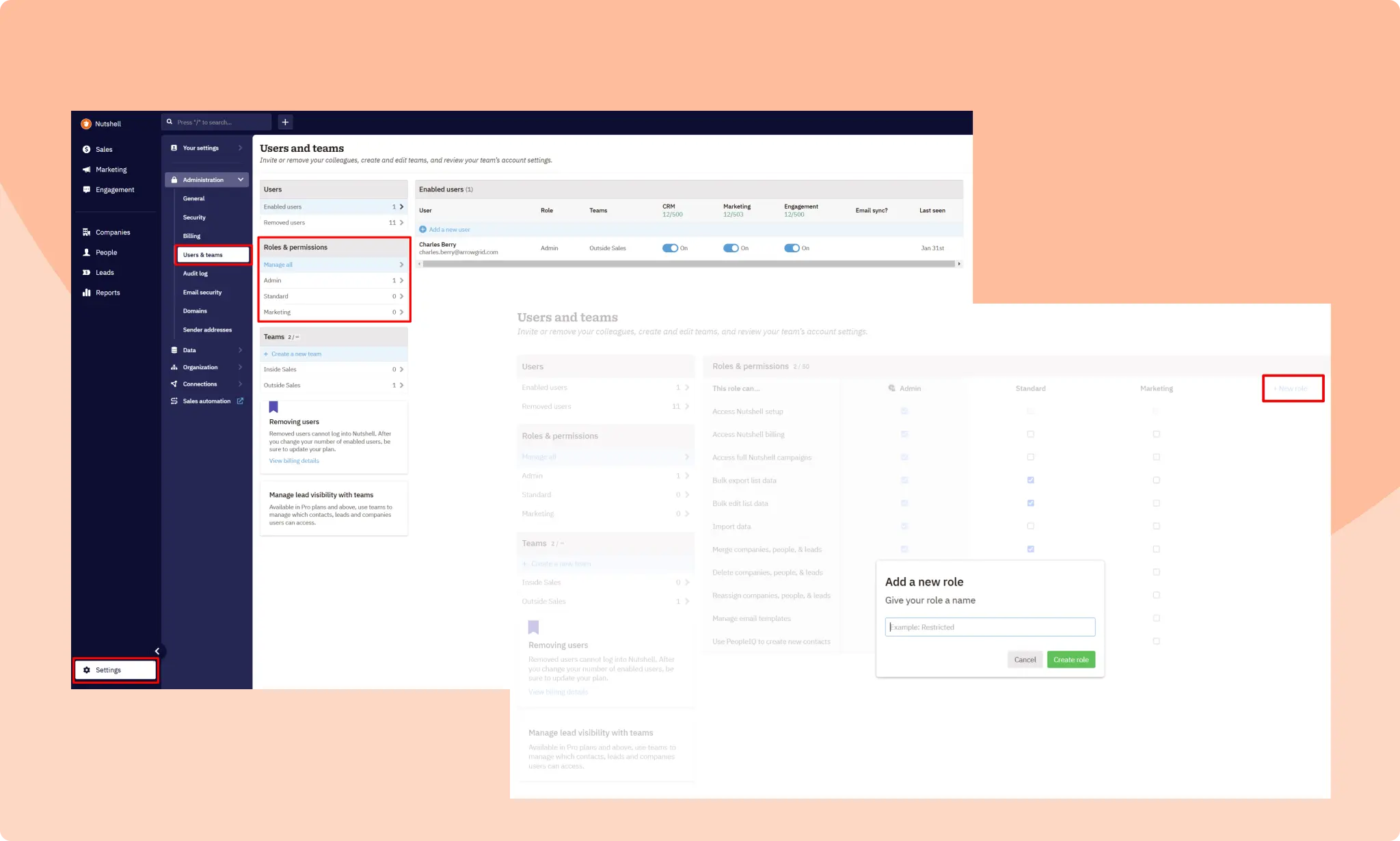The image size is (1400, 841).
Task: Collapse the Administration section dropdown
Action: point(241,180)
